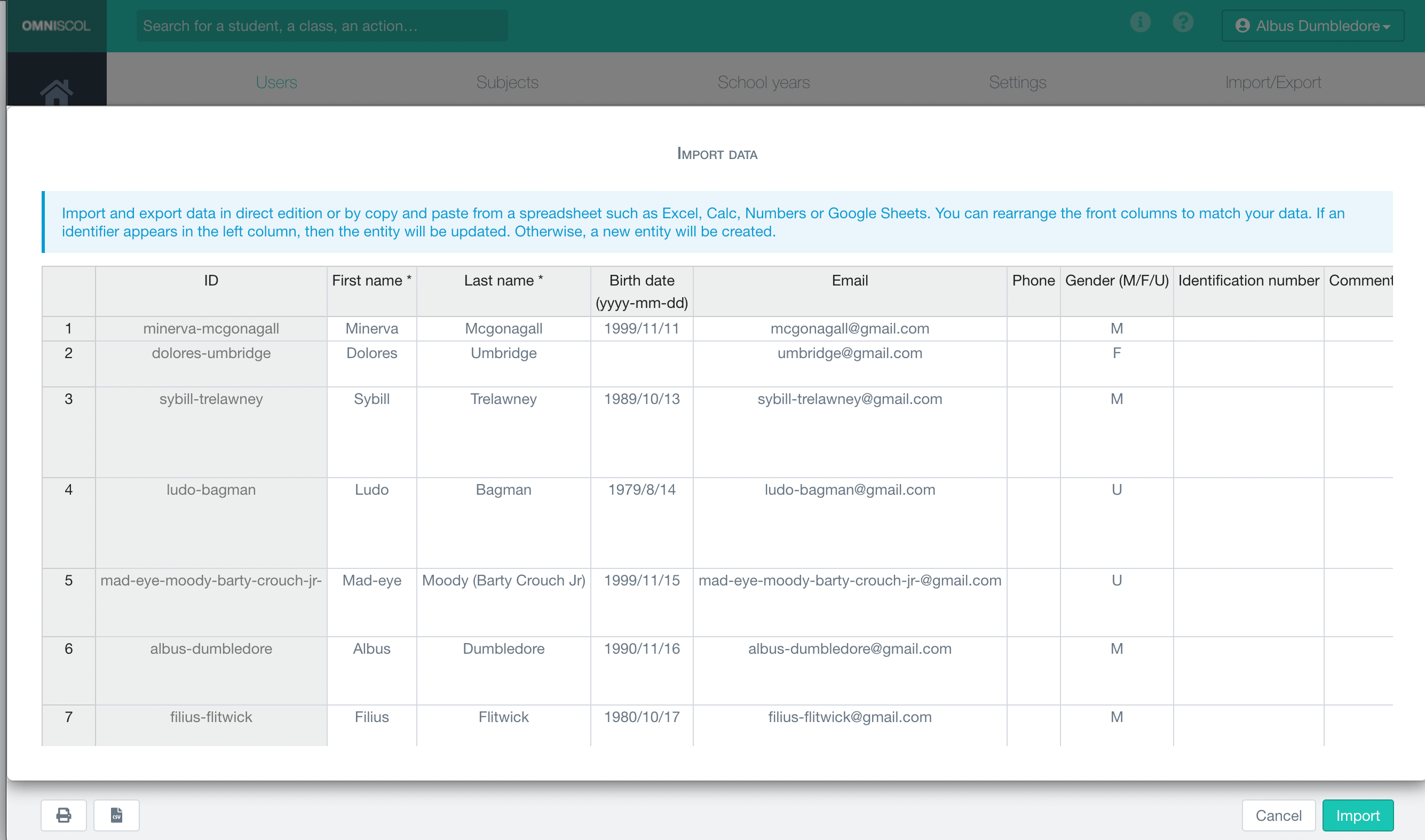
Task: Click the OMNISCOL logo
Action: tap(56, 25)
